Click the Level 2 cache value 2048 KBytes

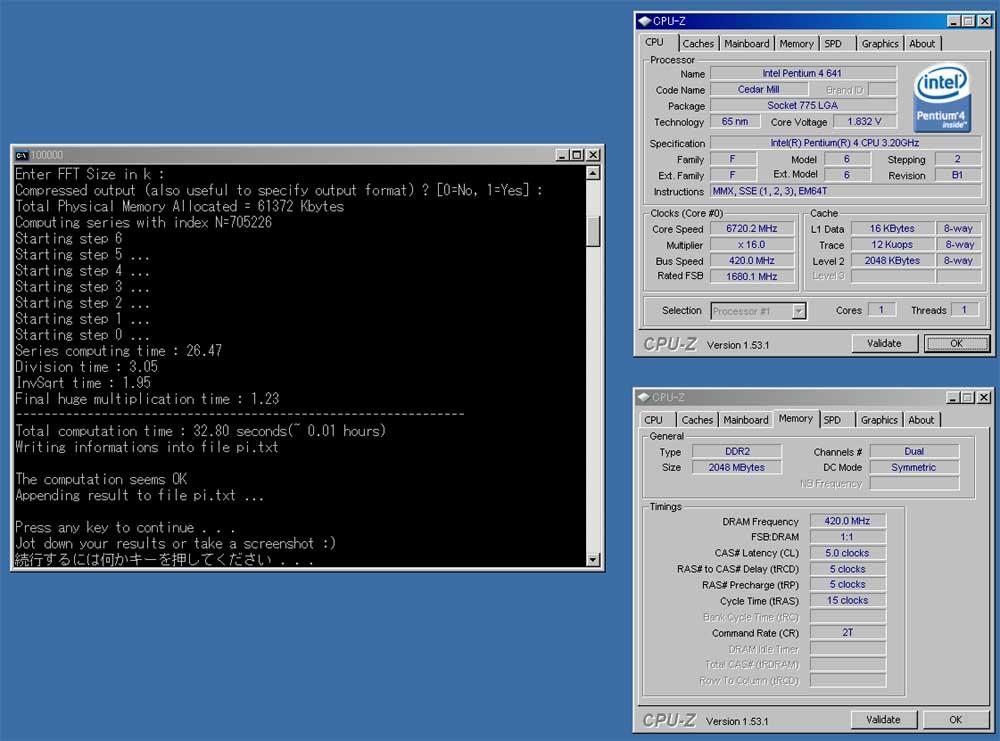point(892,260)
